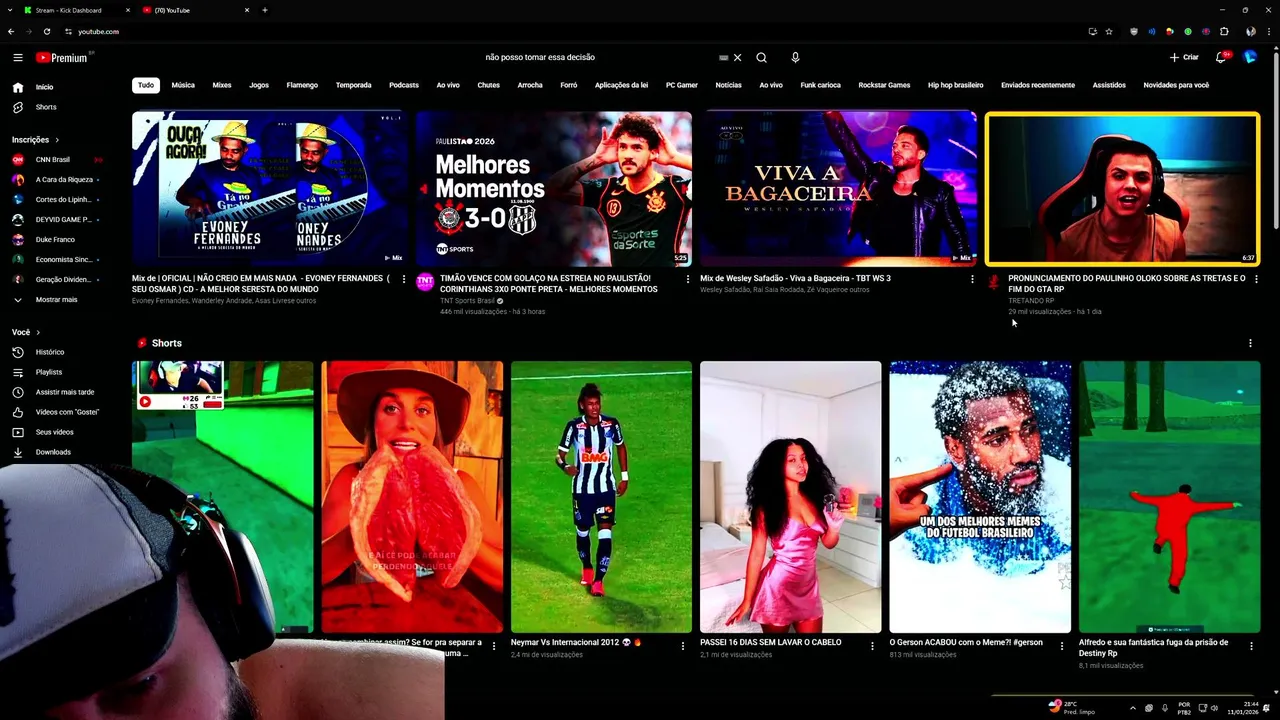This screenshot has width=1280, height=720.
Task: Open the YouTube hamburger guide menu
Action: coord(17,58)
